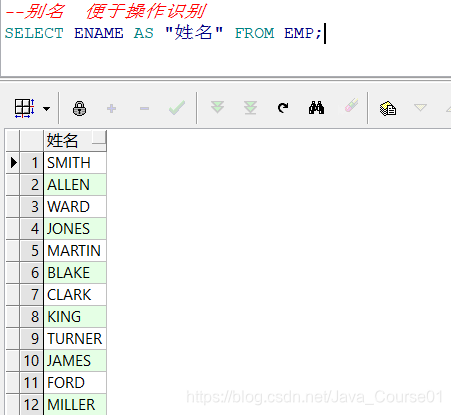
Task: Click the grid select-cells icon
Action: tap(24, 108)
